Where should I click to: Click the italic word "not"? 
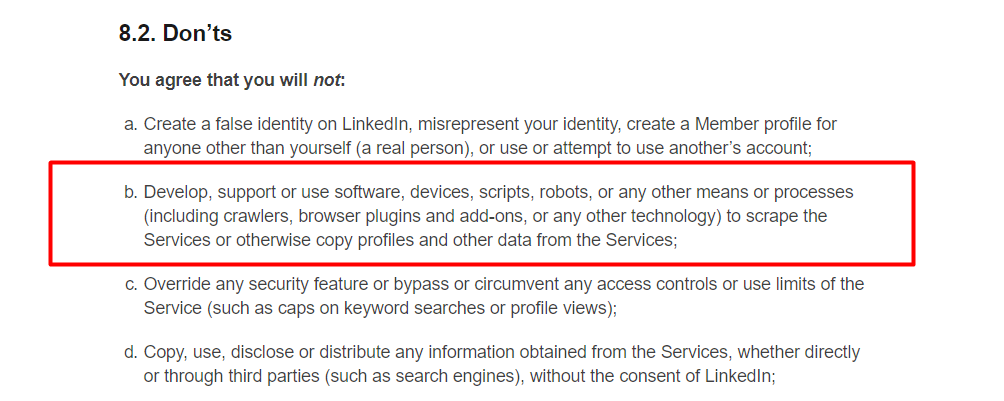pyautogui.click(x=327, y=80)
